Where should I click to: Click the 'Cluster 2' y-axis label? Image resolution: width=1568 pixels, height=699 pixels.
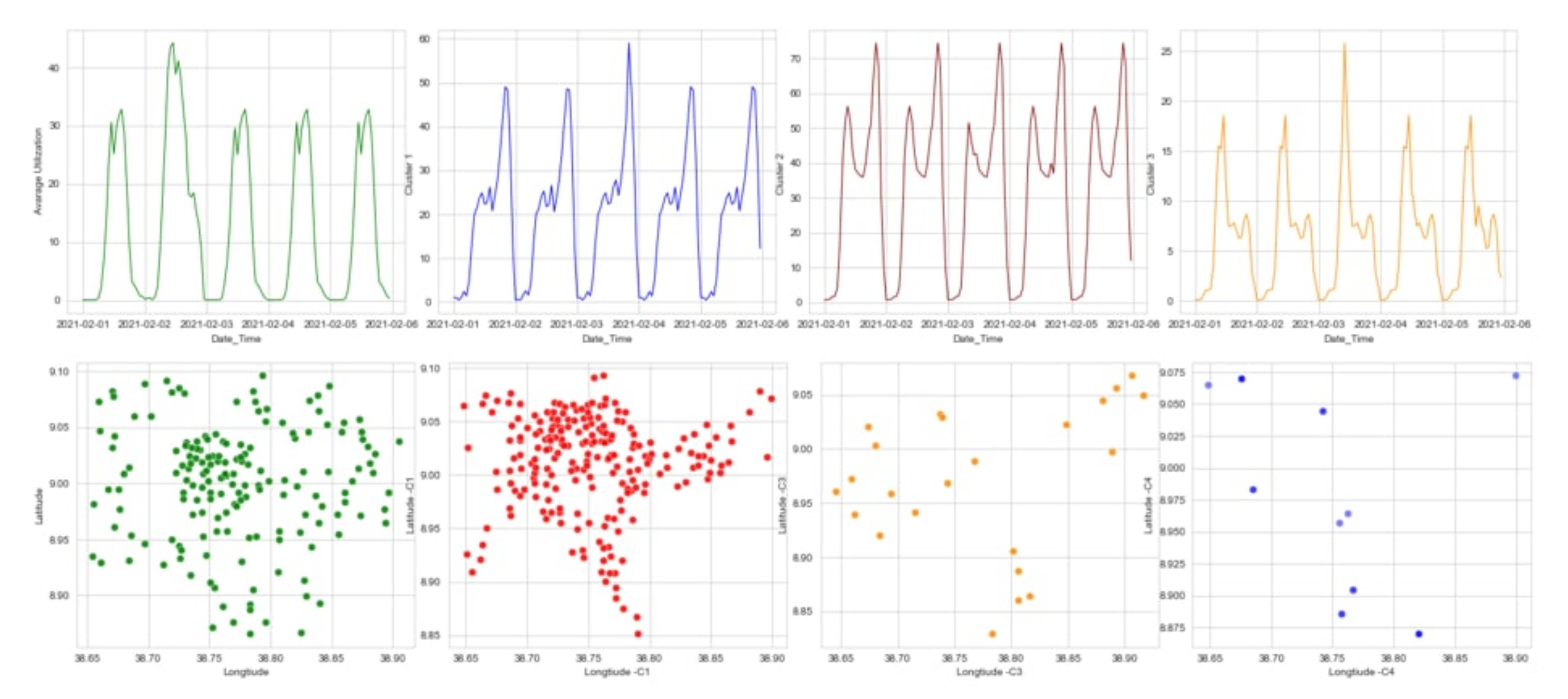click(x=779, y=175)
